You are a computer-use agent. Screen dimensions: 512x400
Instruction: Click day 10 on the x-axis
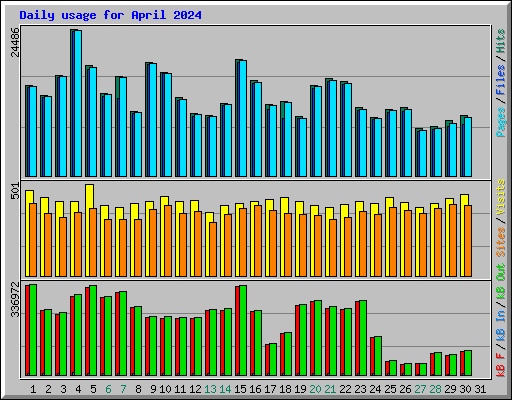tap(165, 389)
